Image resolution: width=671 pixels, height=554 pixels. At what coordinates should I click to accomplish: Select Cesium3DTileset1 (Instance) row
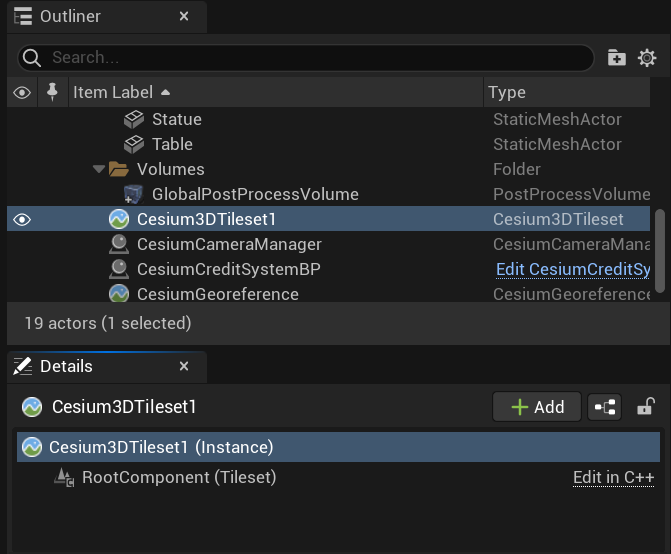coord(338,447)
